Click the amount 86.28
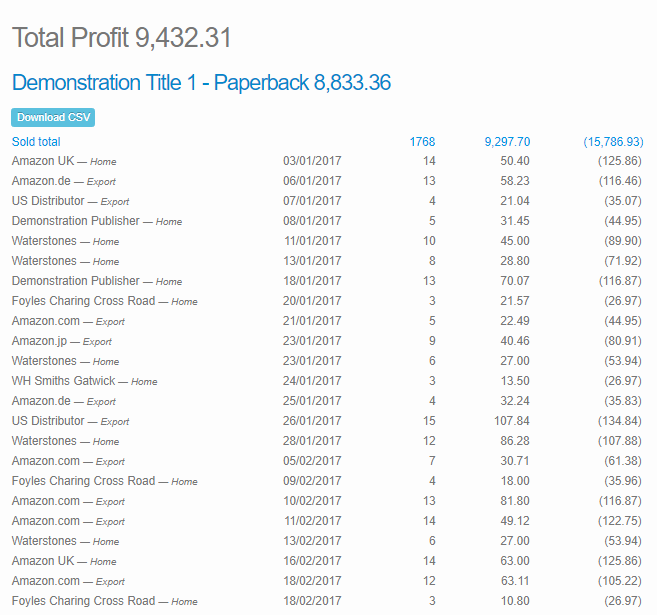The height and width of the screenshot is (615, 657). [x=515, y=441]
